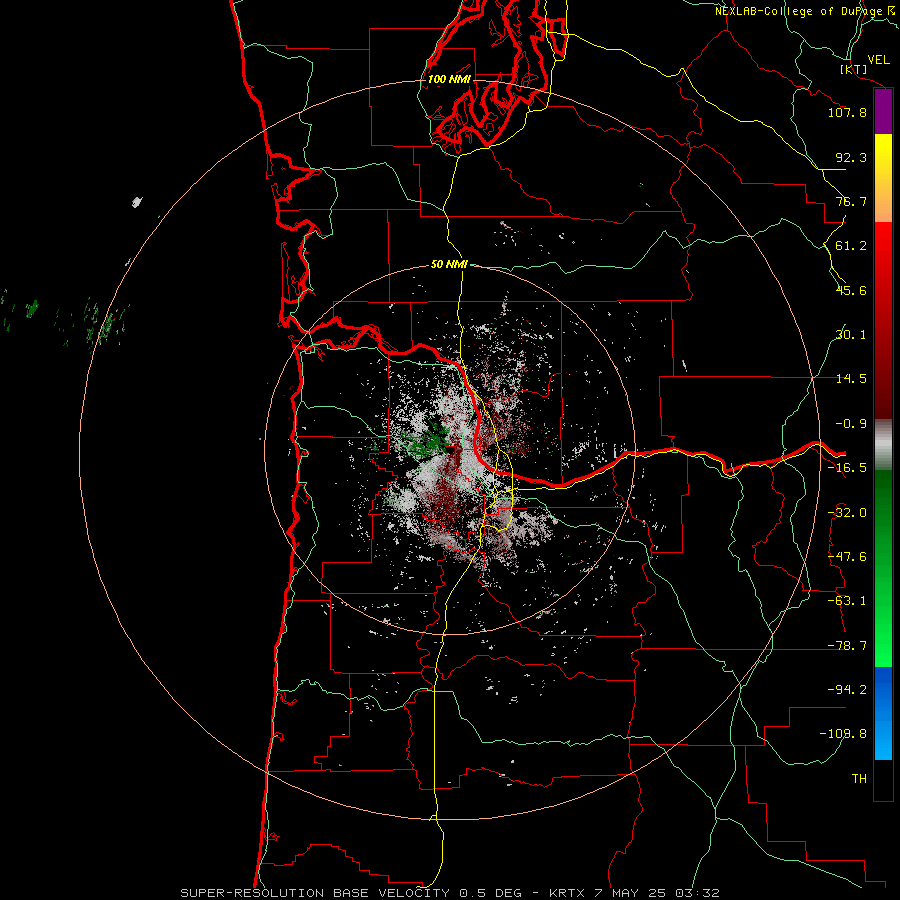Screen dimensions: 900x900
Task: Click the VEL legend title
Action: 878,60
